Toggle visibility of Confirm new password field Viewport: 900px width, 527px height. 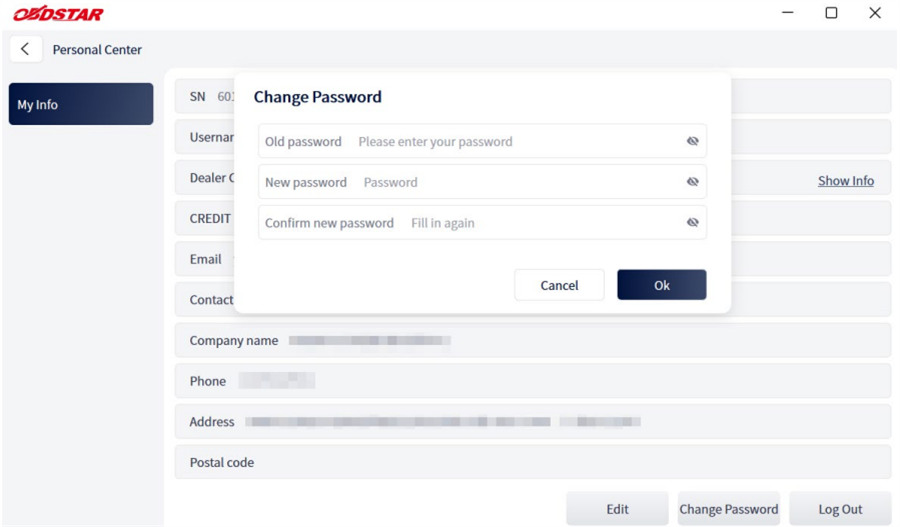693,222
